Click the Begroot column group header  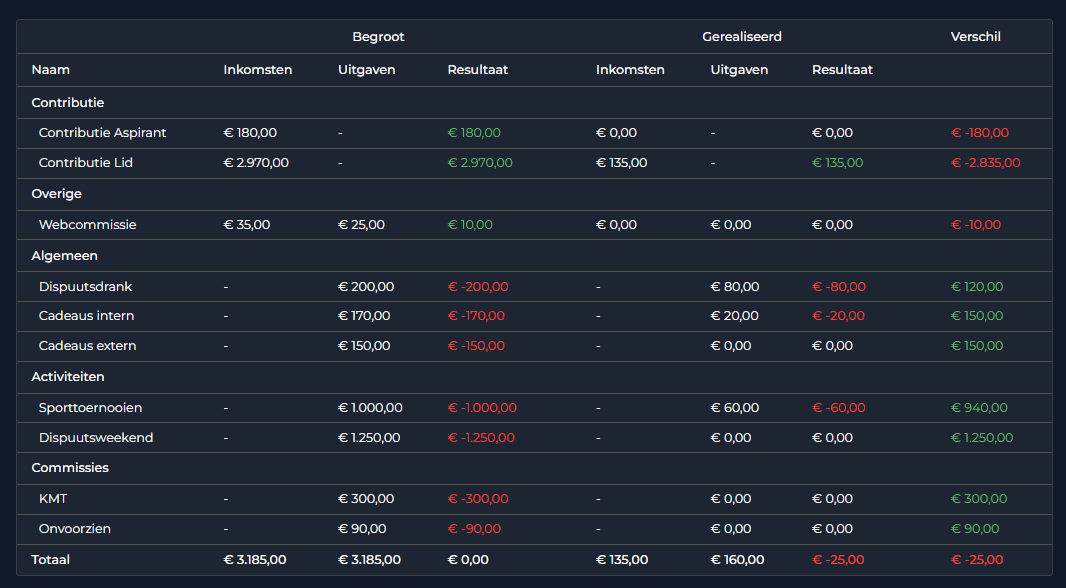pyautogui.click(x=378, y=37)
